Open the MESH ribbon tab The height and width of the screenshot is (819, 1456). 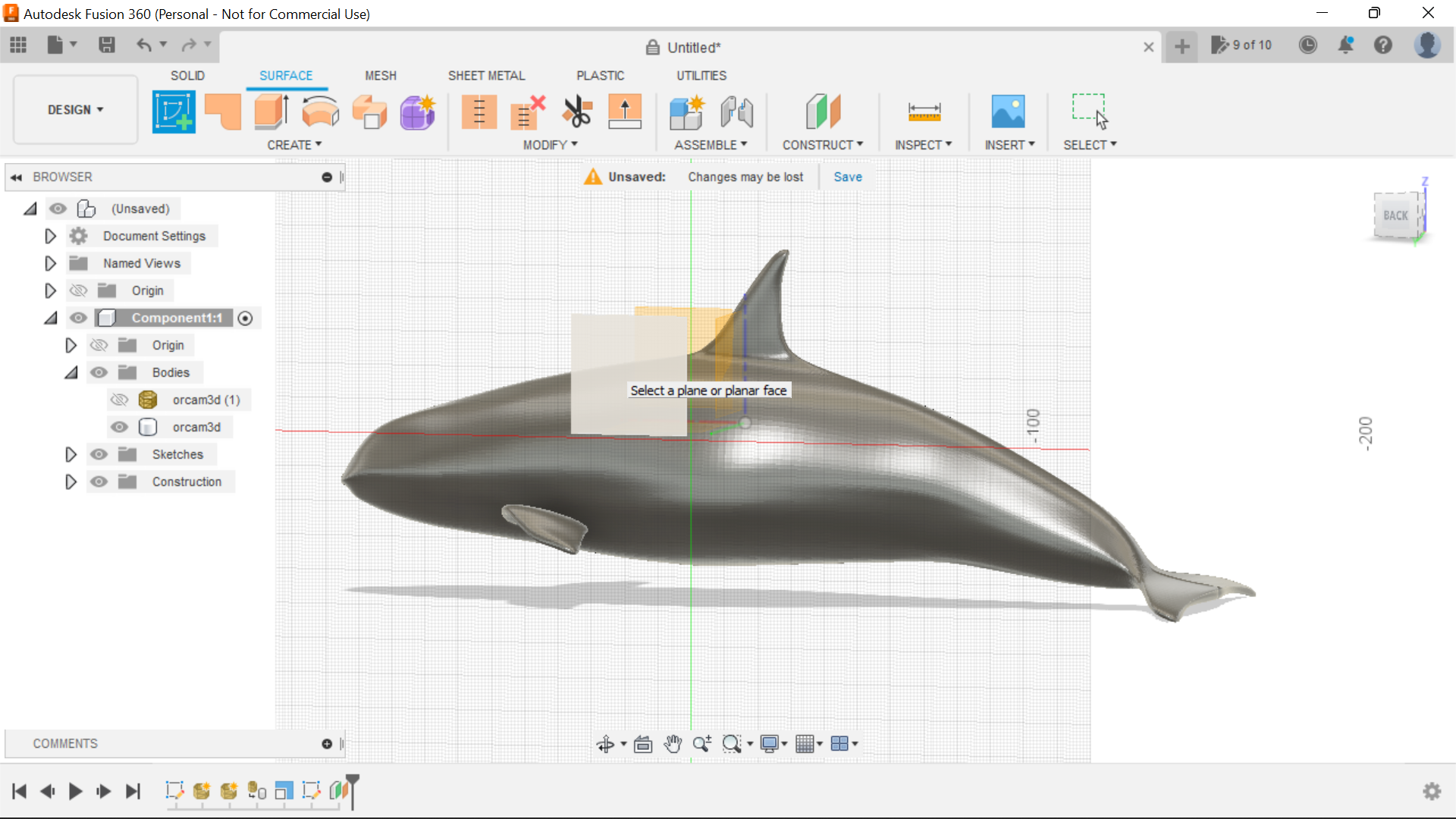point(381,75)
